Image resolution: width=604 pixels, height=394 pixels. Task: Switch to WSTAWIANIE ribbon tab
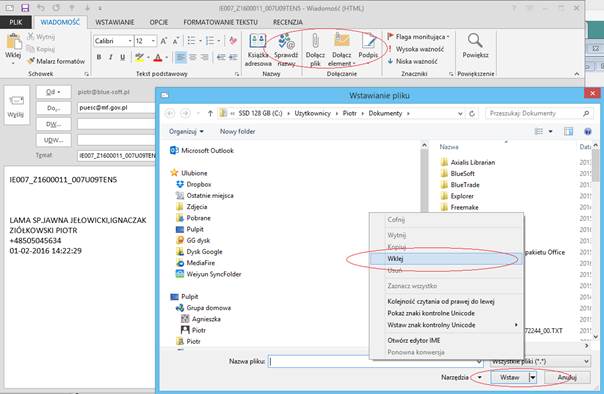115,22
